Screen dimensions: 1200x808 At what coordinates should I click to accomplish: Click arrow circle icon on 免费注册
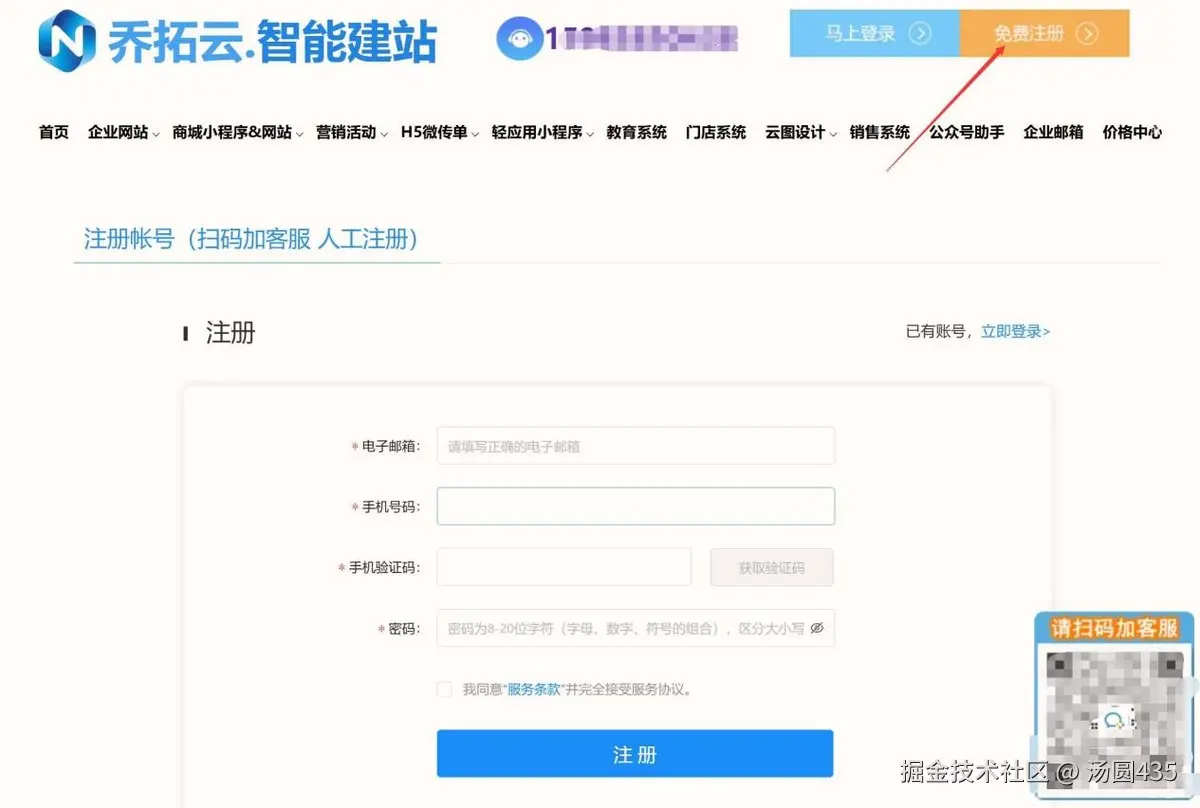[1087, 33]
